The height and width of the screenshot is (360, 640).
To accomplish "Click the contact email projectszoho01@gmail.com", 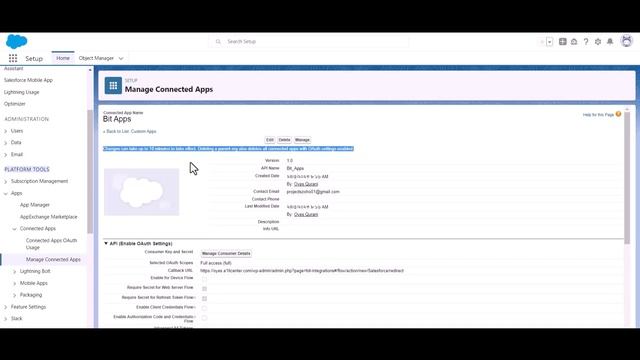I will [x=313, y=191].
